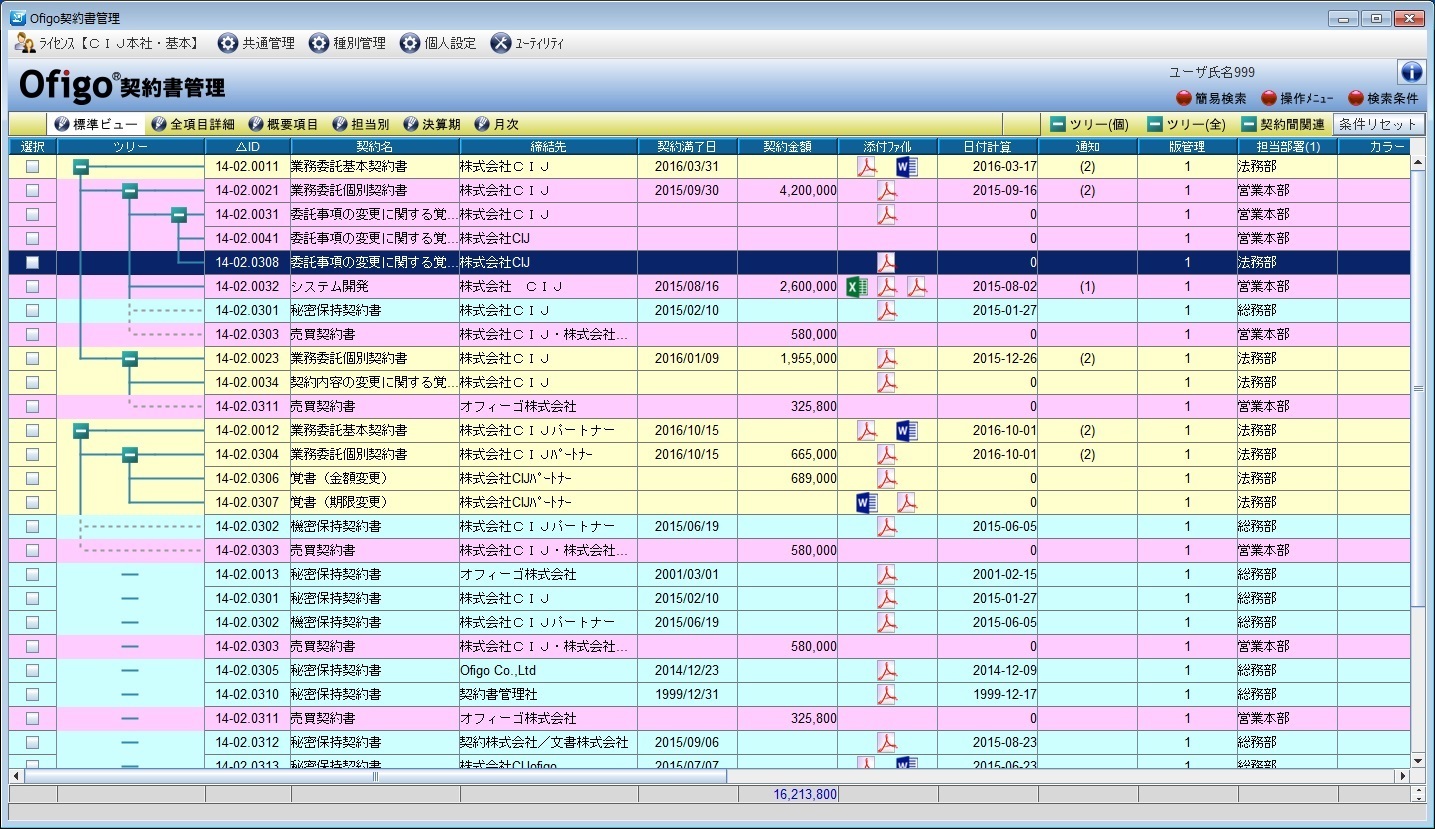Click the blue information icon
Viewport: 1435px width, 829px height.
[x=1410, y=72]
